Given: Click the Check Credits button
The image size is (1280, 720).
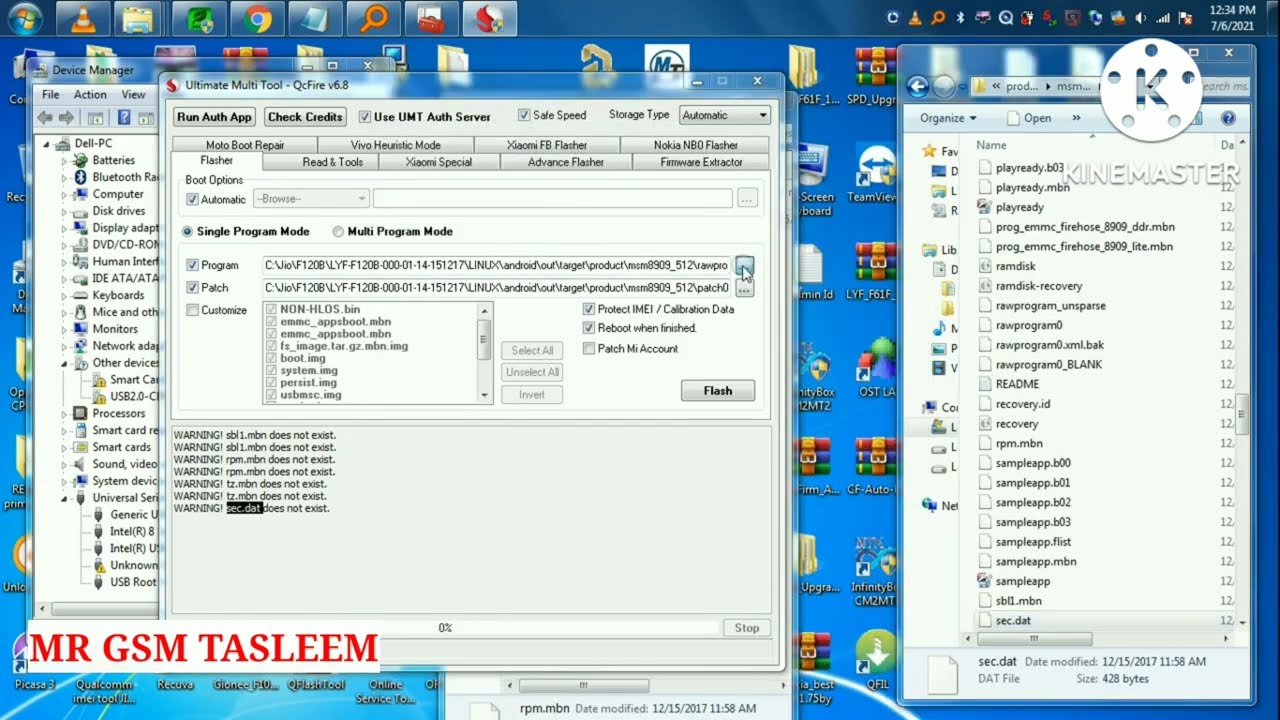Looking at the screenshot, I should [305, 117].
